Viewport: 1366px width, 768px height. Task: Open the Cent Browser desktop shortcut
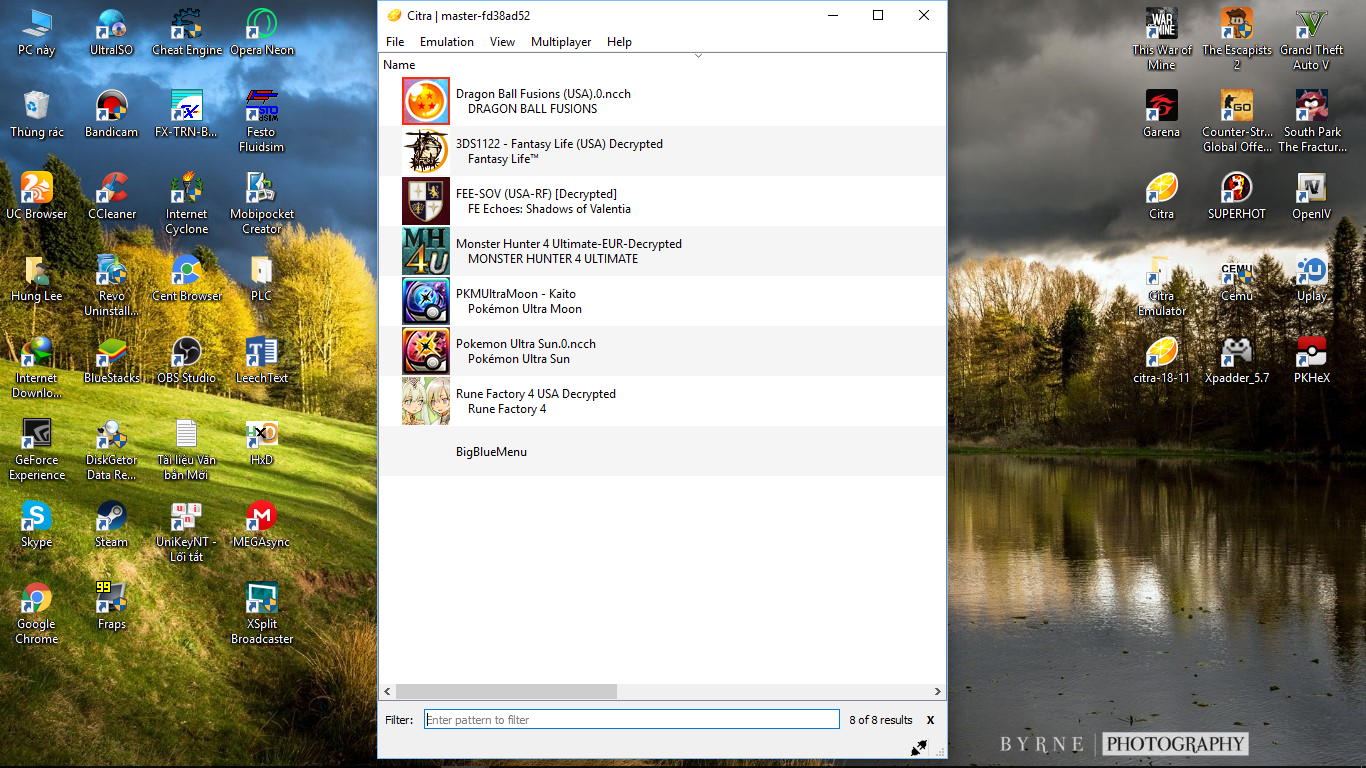pyautogui.click(x=187, y=278)
